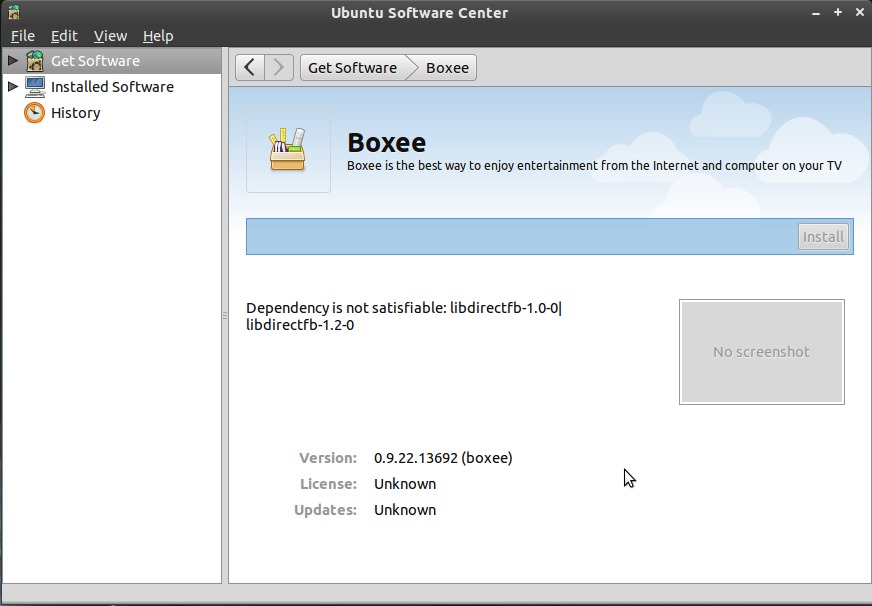Click the Get Software sidebar icon
The width and height of the screenshot is (872, 606).
click(x=34, y=61)
